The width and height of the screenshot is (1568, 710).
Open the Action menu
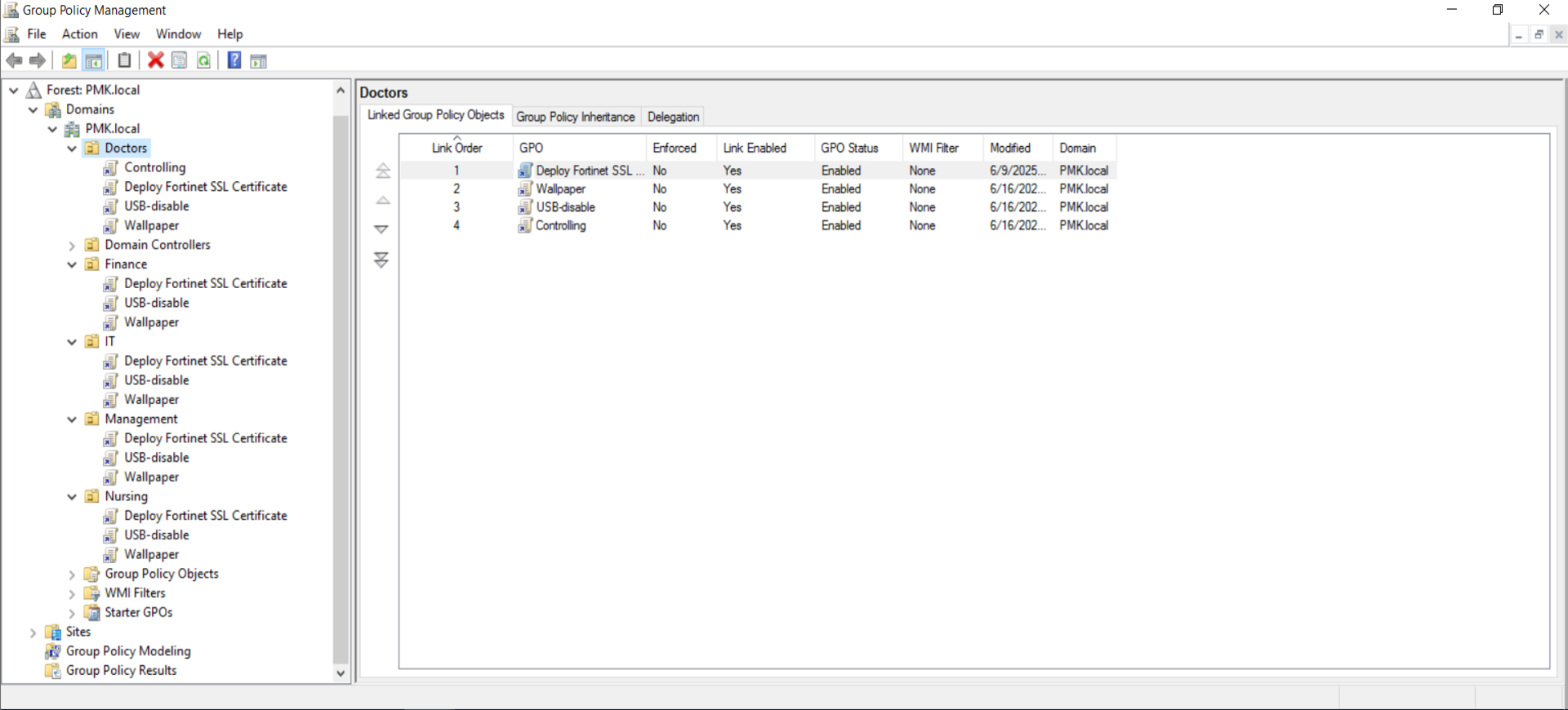coord(79,34)
